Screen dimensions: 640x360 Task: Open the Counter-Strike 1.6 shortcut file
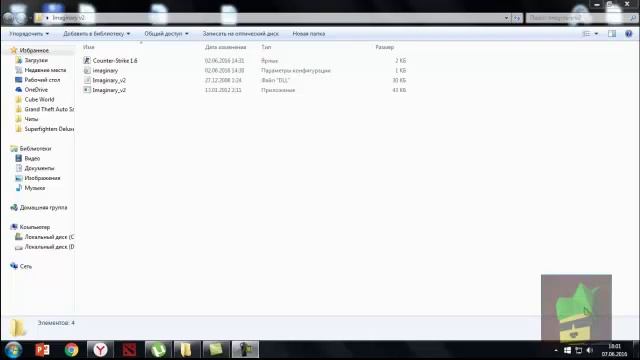115,60
